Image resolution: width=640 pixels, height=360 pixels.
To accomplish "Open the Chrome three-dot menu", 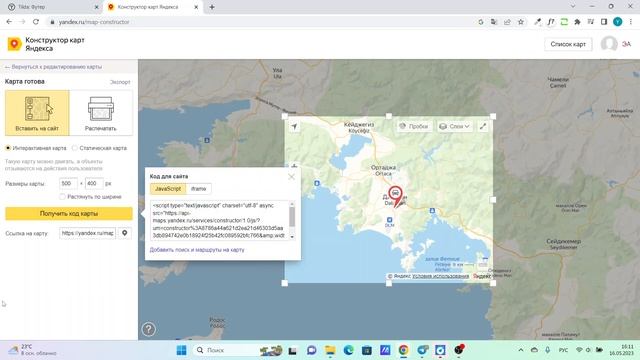I will pyautogui.click(x=631, y=22).
